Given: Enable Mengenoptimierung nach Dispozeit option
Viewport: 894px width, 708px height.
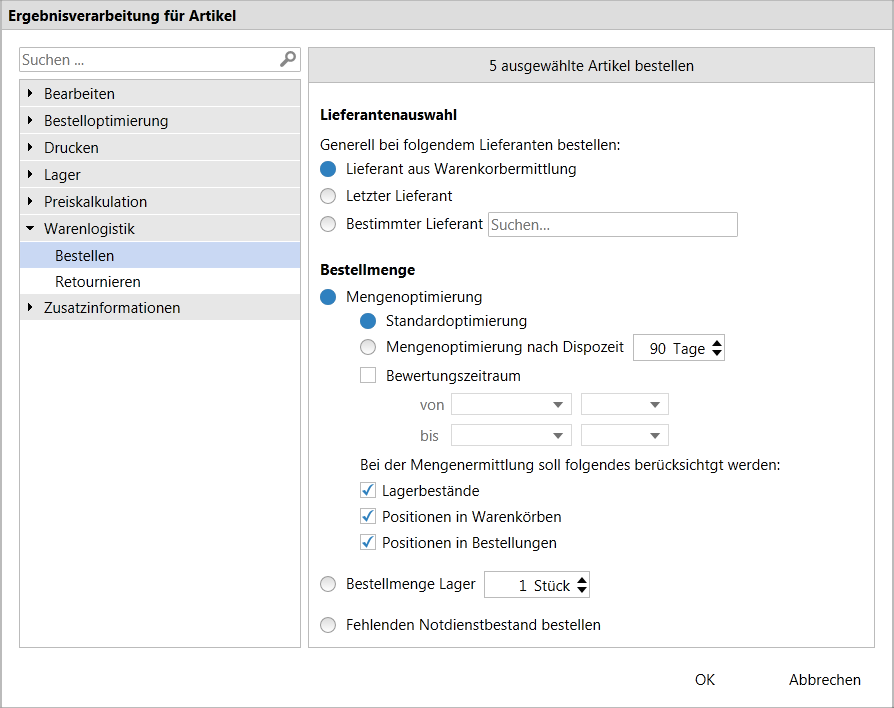Looking at the screenshot, I should (x=368, y=347).
